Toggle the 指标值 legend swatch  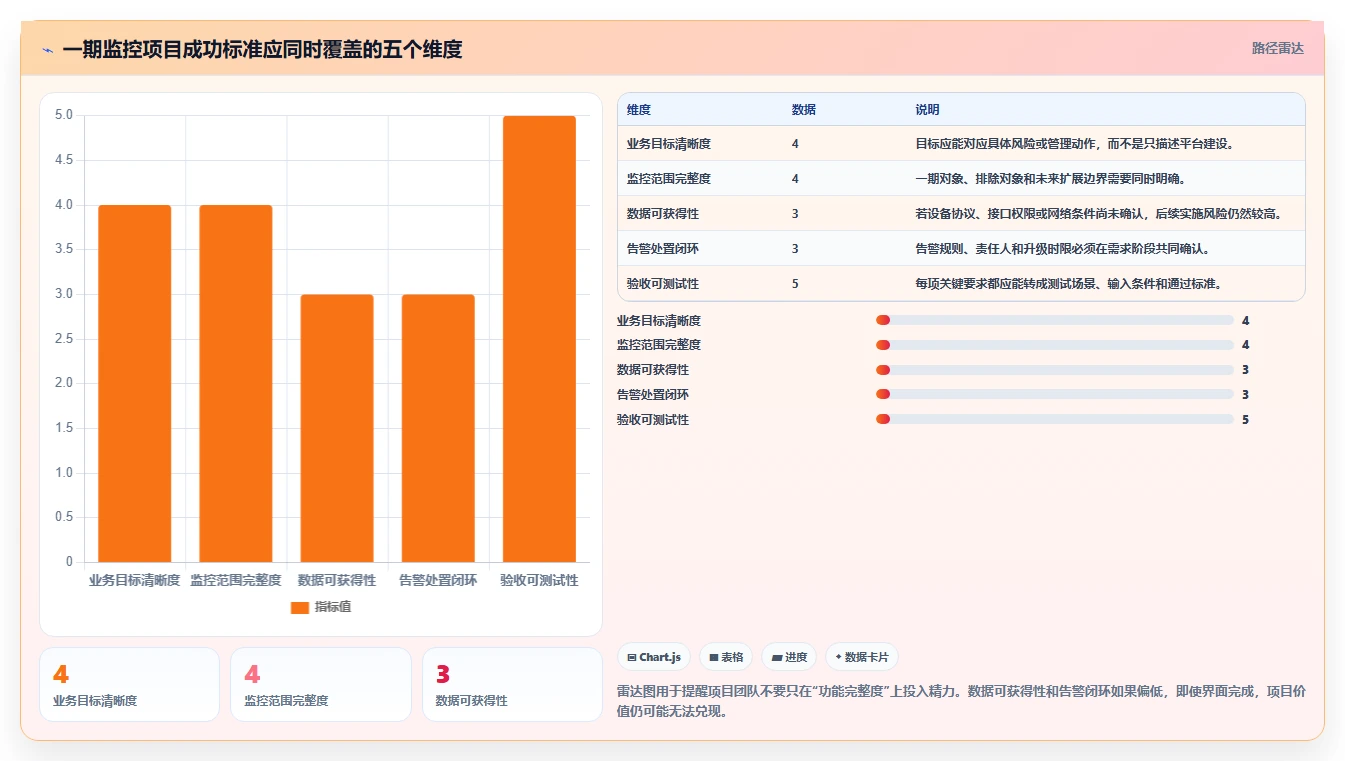point(300,607)
